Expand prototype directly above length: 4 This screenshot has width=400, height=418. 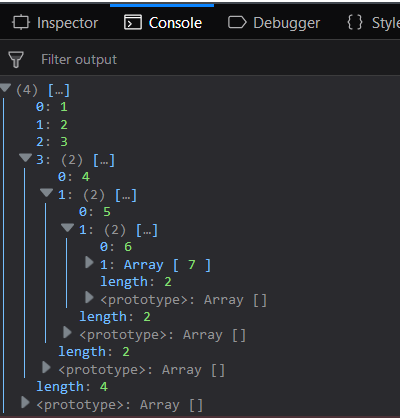point(46,367)
